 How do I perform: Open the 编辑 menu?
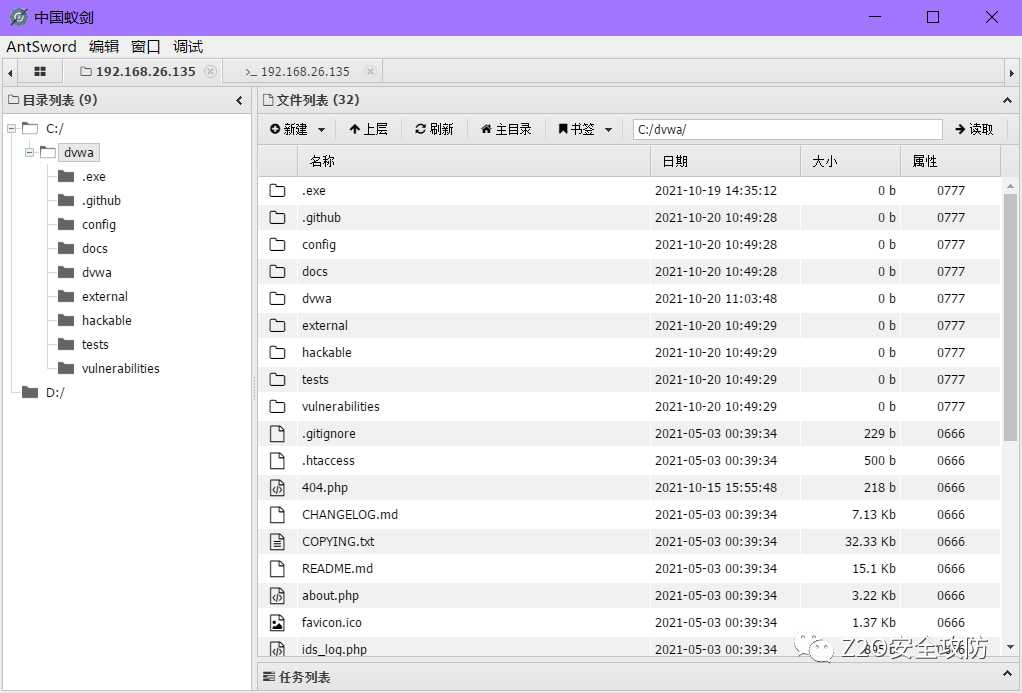tap(104, 47)
